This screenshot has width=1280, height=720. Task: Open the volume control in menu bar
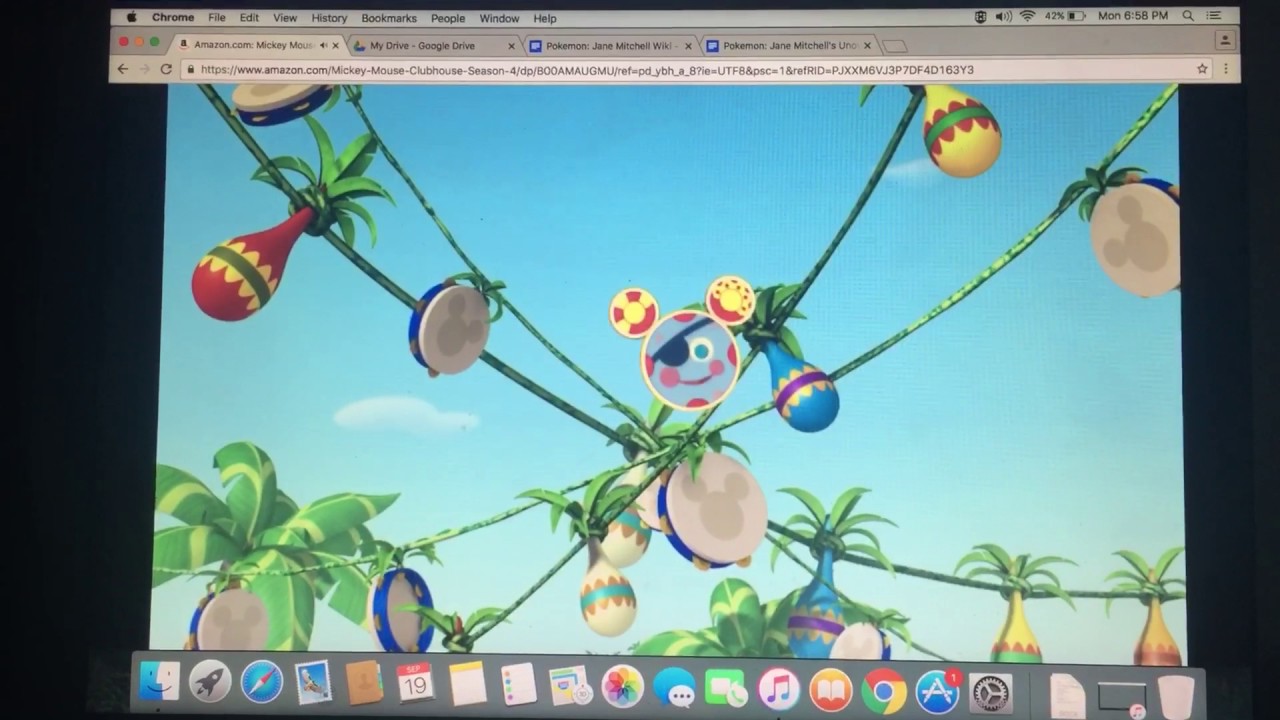tap(1004, 17)
